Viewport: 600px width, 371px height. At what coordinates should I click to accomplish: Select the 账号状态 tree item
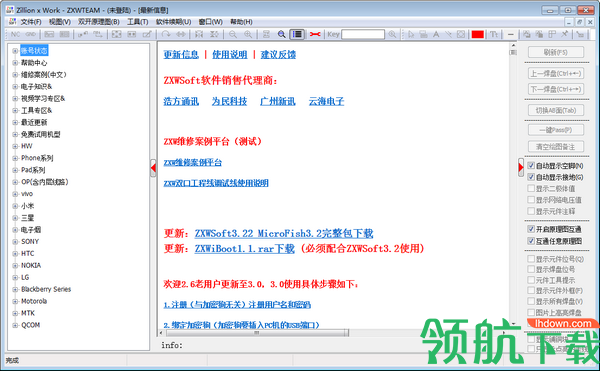[34, 50]
